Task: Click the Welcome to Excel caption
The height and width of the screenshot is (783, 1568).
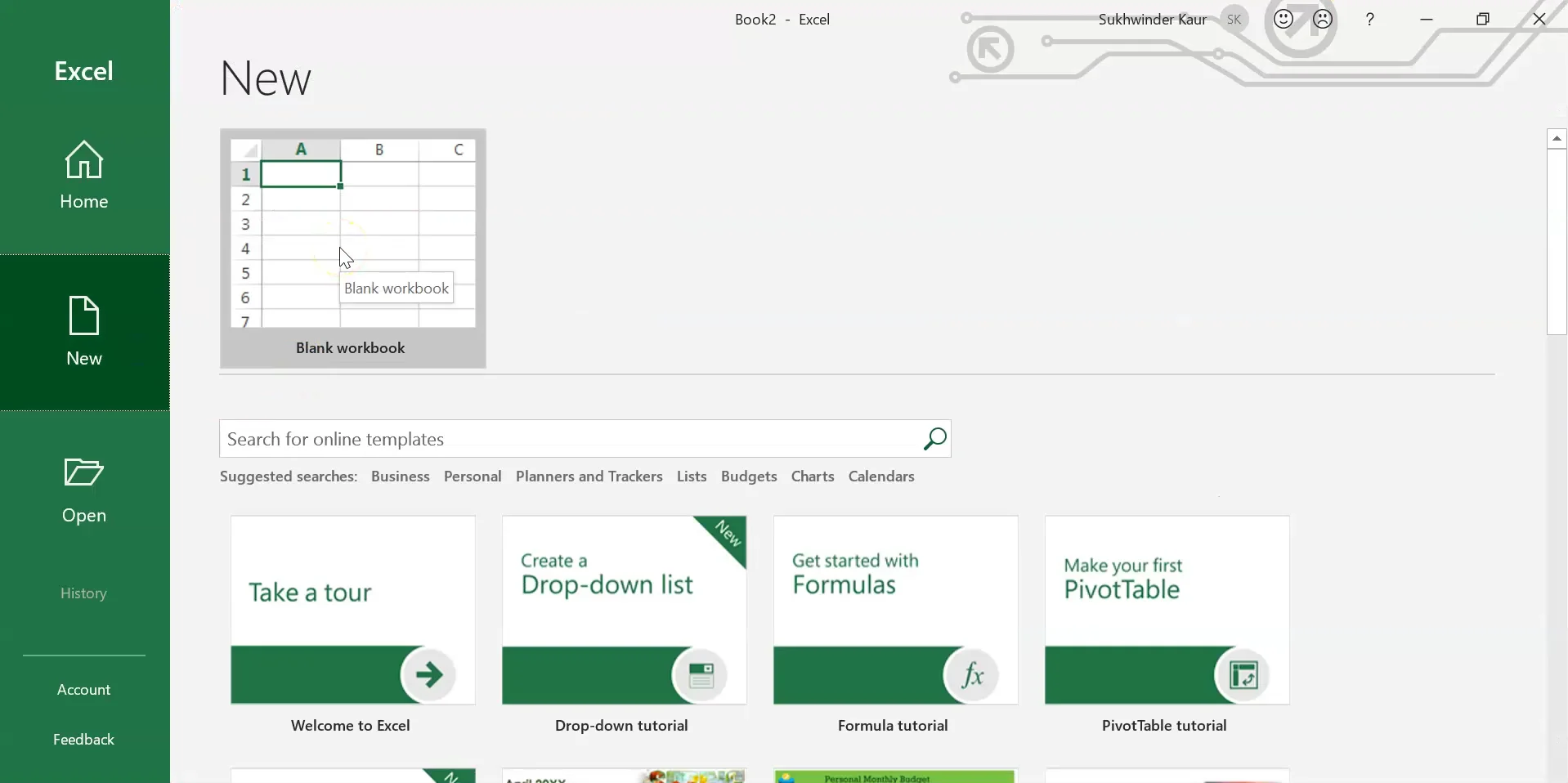Action: (x=350, y=726)
